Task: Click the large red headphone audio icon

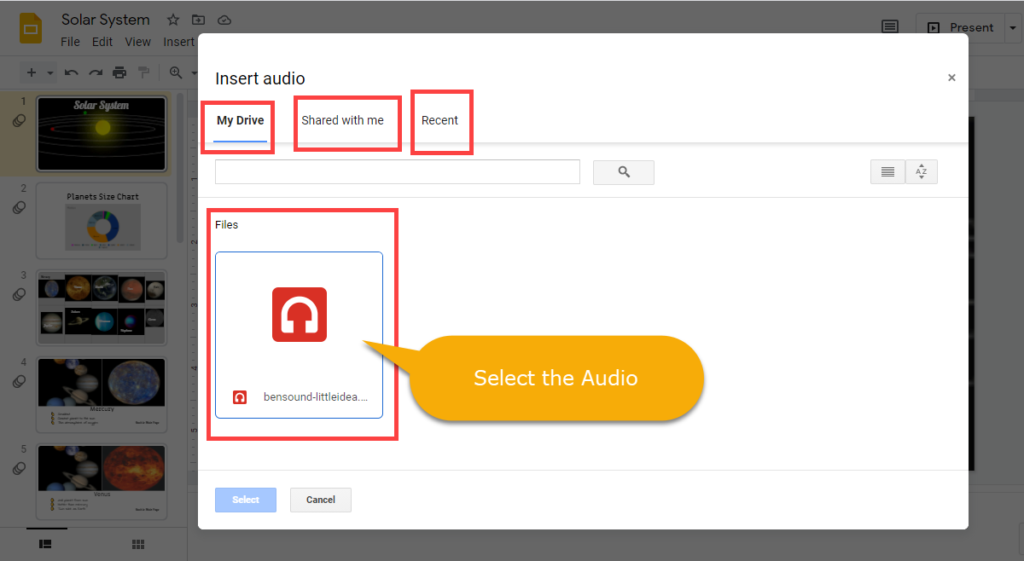Action: (299, 314)
